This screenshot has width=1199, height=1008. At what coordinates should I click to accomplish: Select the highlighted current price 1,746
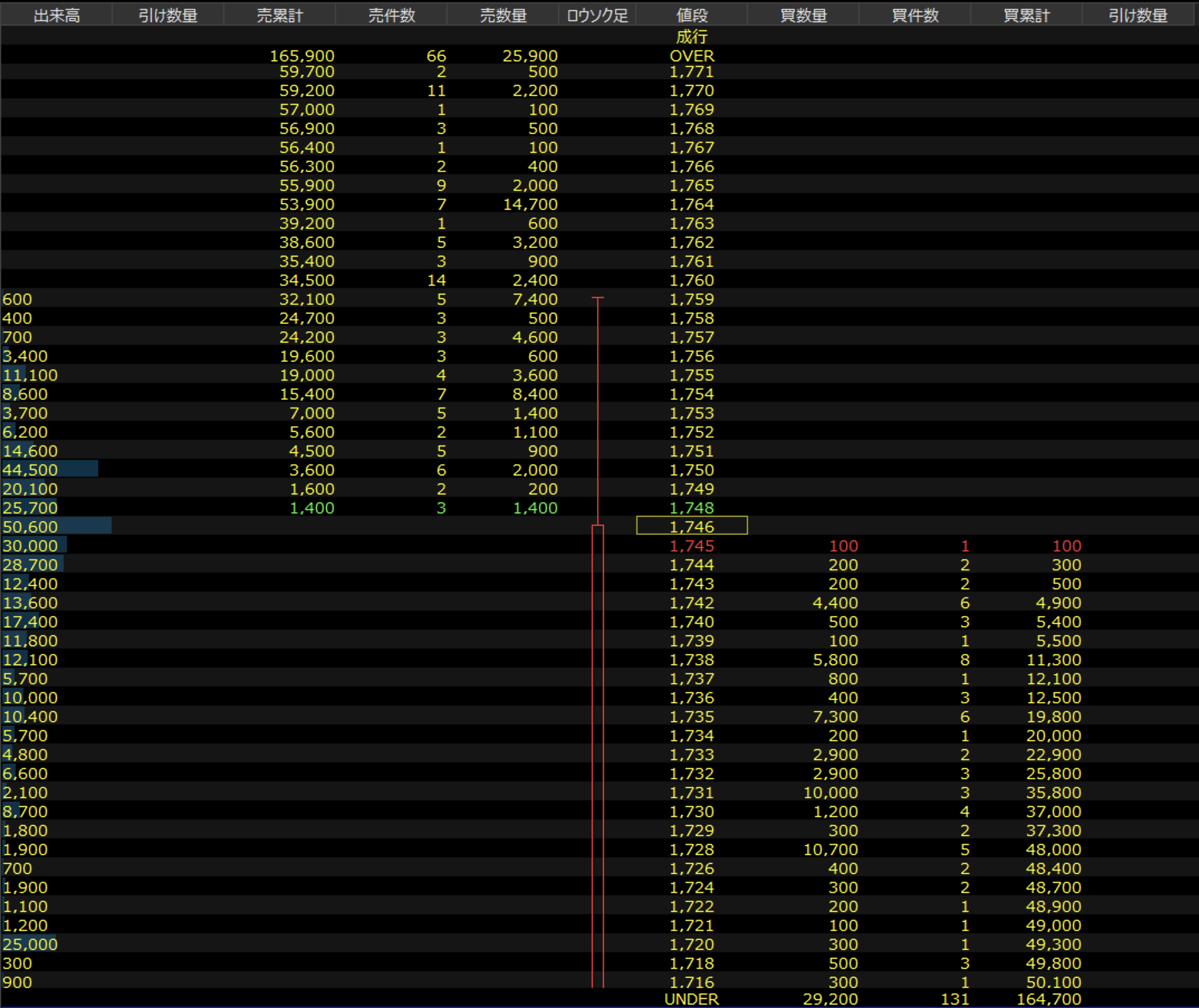tap(692, 526)
